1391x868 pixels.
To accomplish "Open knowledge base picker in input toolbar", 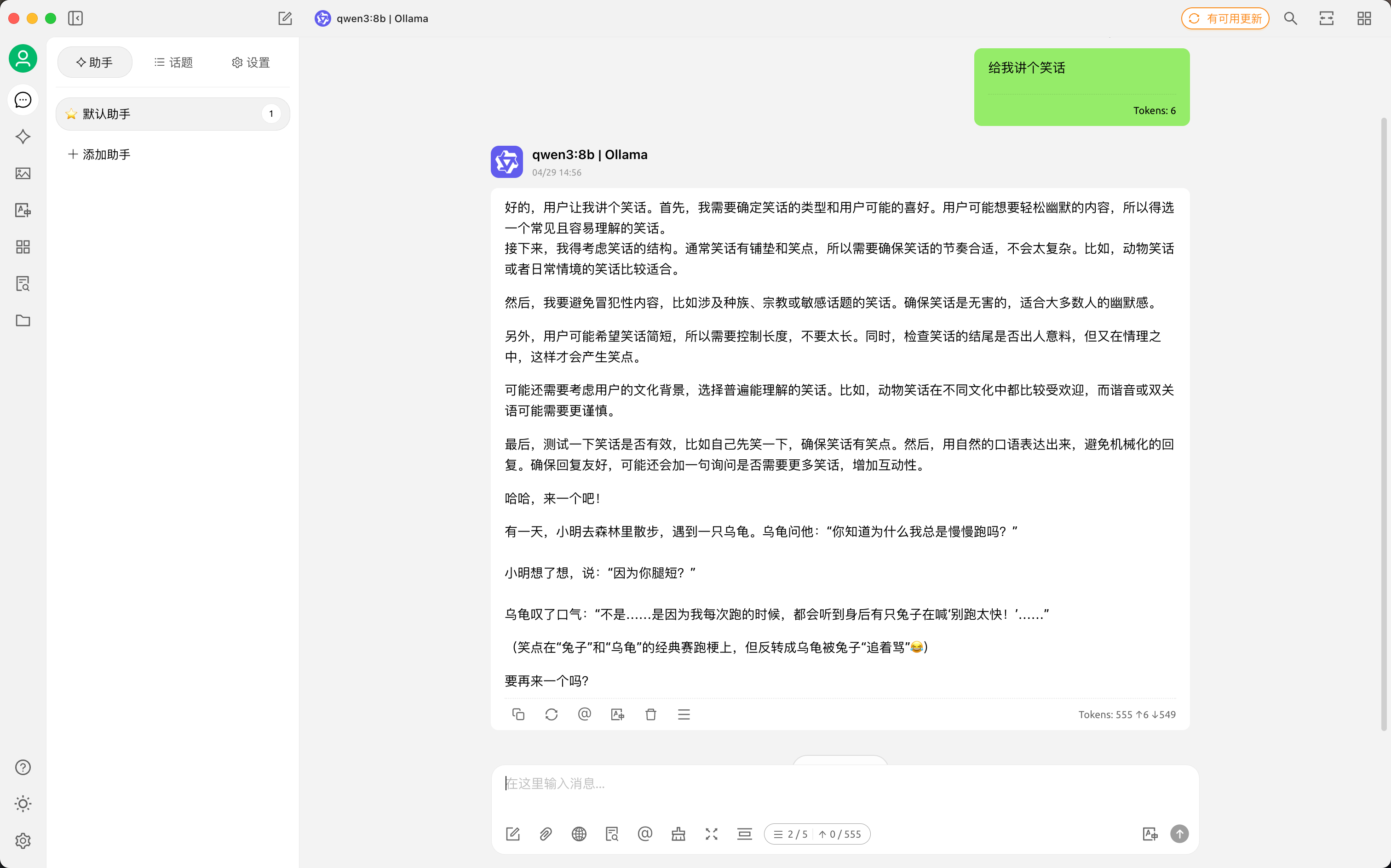I will tap(612, 834).
